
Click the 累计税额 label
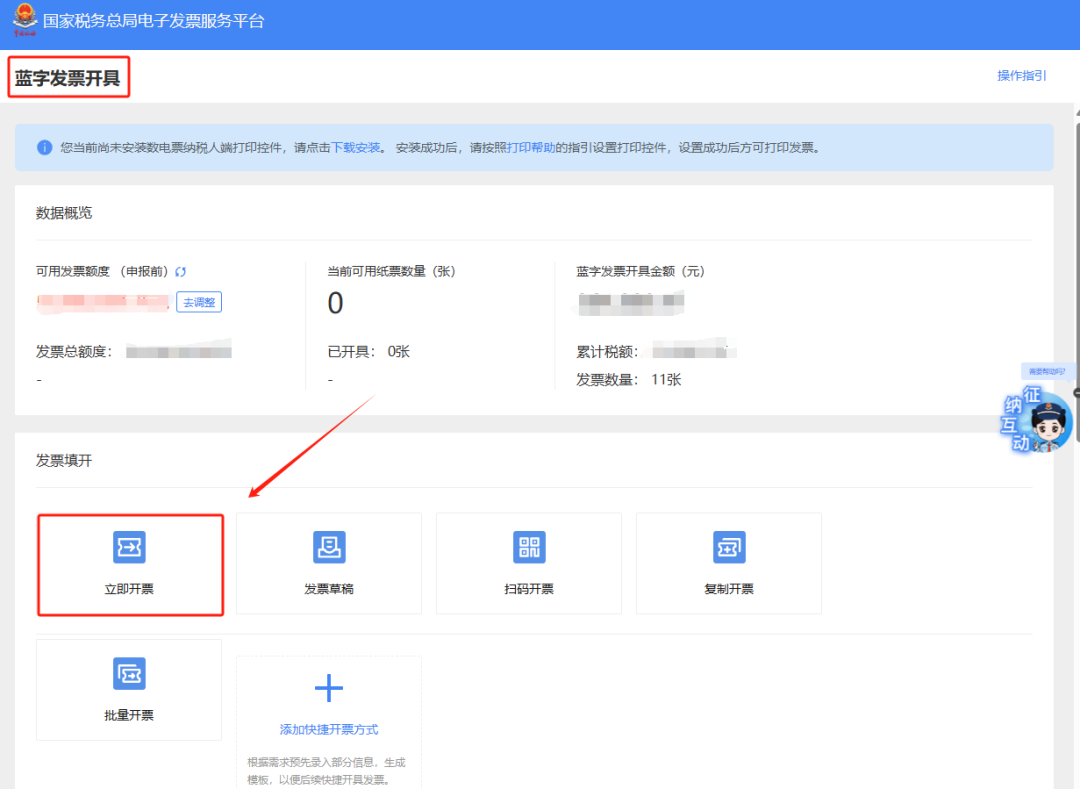pos(607,352)
